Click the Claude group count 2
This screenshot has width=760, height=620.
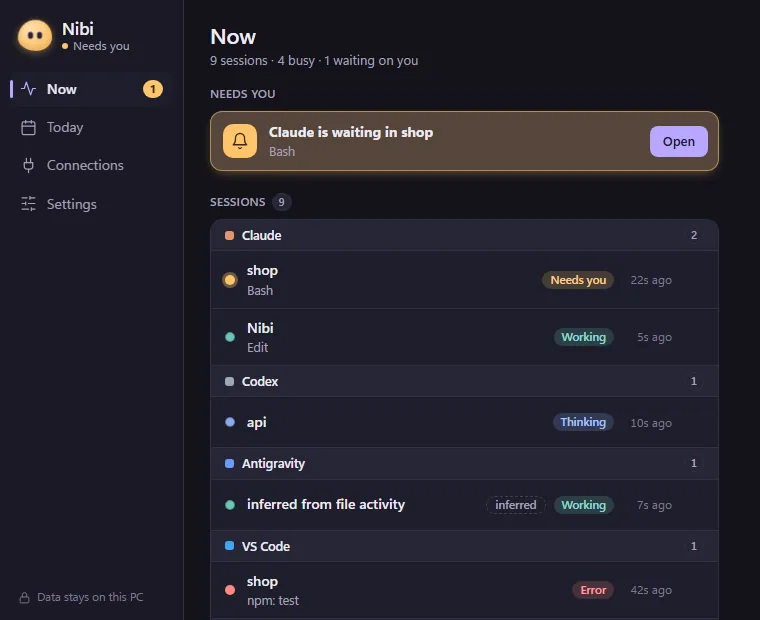tap(694, 235)
